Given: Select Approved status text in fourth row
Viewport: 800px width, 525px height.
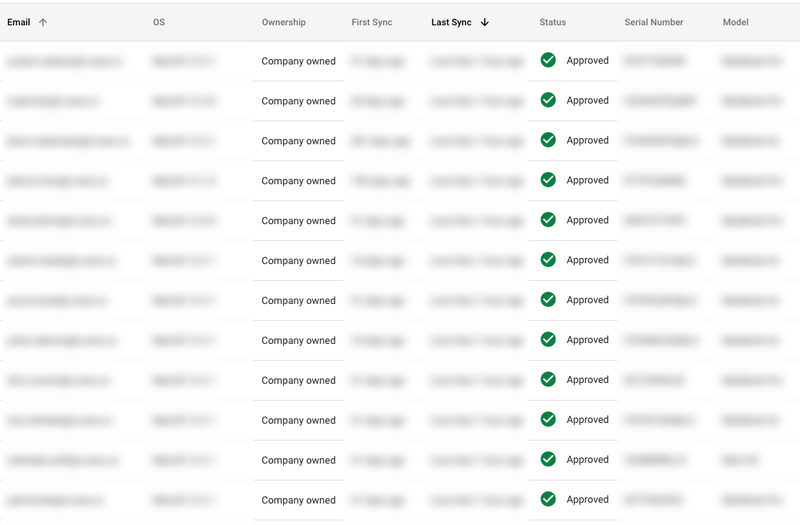Looking at the screenshot, I should point(587,180).
